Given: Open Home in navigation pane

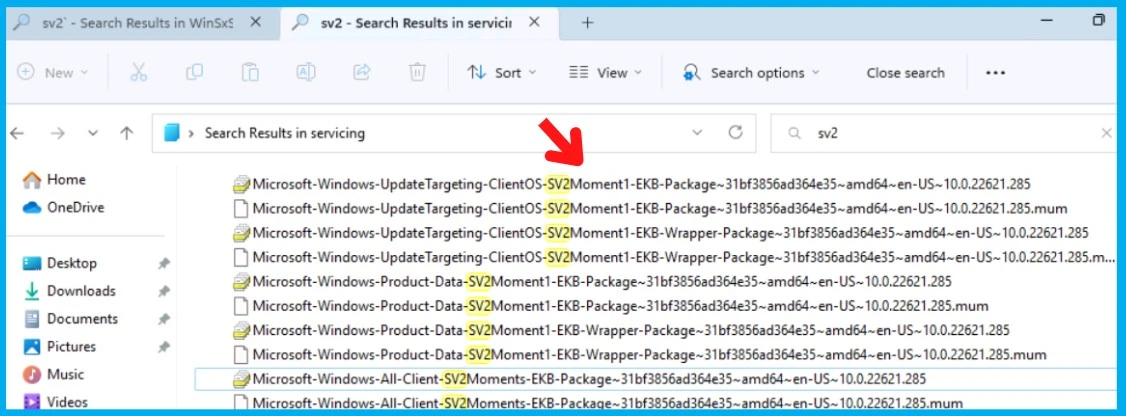Looking at the screenshot, I should [55, 180].
